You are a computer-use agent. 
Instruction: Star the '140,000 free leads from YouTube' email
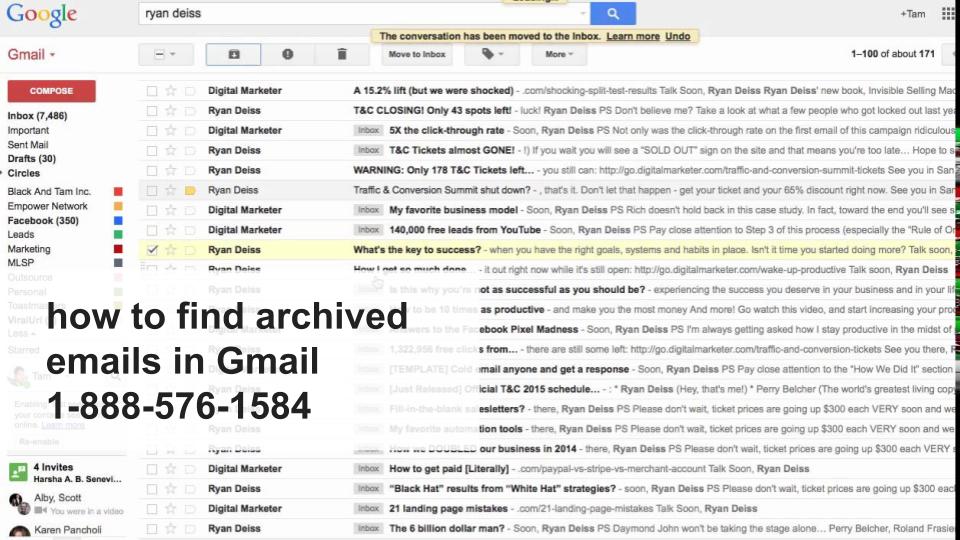click(171, 230)
